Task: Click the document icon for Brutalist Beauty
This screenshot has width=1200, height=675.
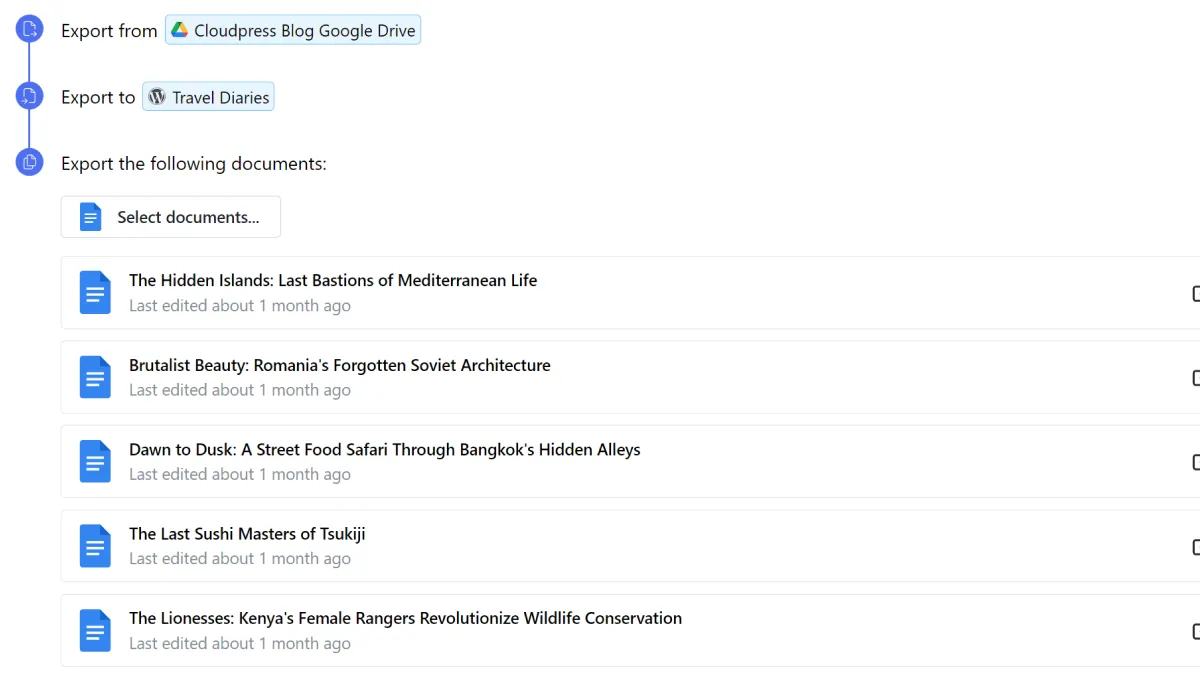Action: pyautogui.click(x=95, y=377)
